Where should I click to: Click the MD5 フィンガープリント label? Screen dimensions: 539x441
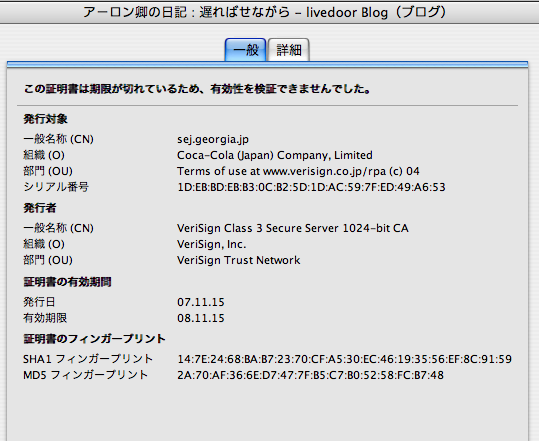tap(86, 375)
